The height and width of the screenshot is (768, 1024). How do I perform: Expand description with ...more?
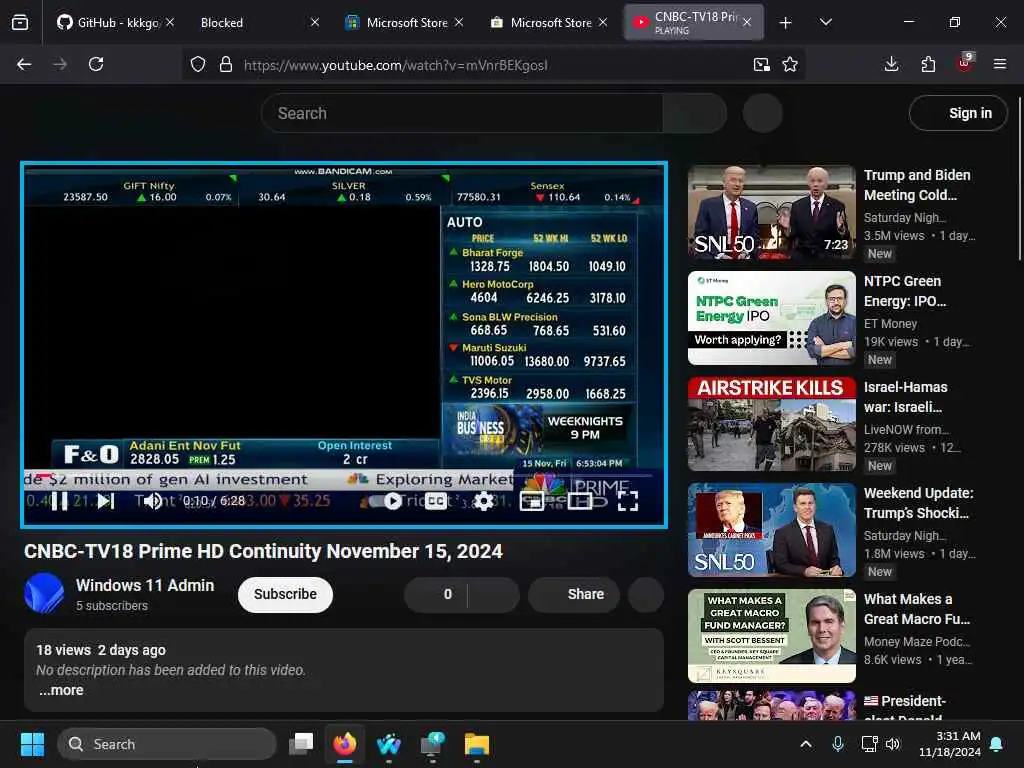[61, 690]
